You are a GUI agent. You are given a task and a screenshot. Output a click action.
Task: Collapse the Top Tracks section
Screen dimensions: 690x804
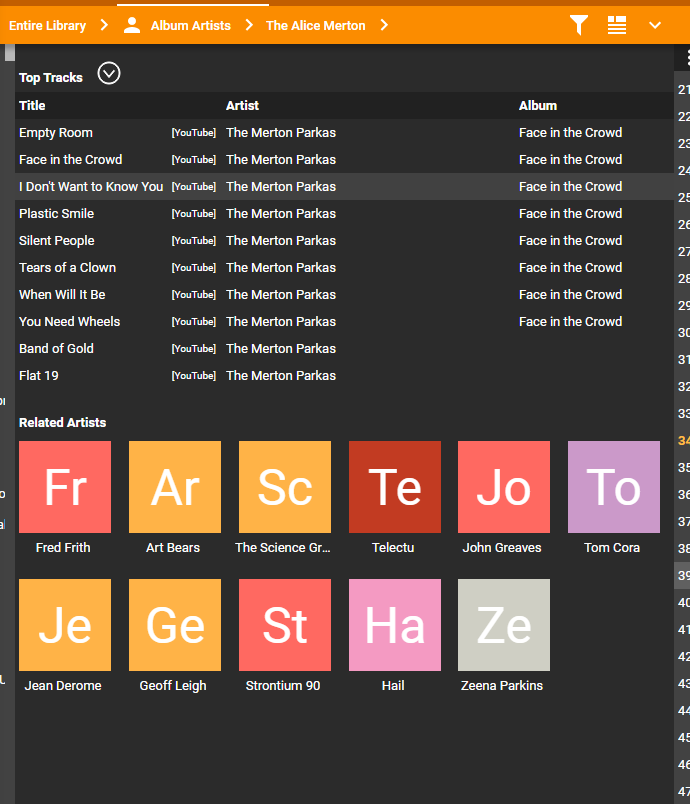click(x=109, y=74)
